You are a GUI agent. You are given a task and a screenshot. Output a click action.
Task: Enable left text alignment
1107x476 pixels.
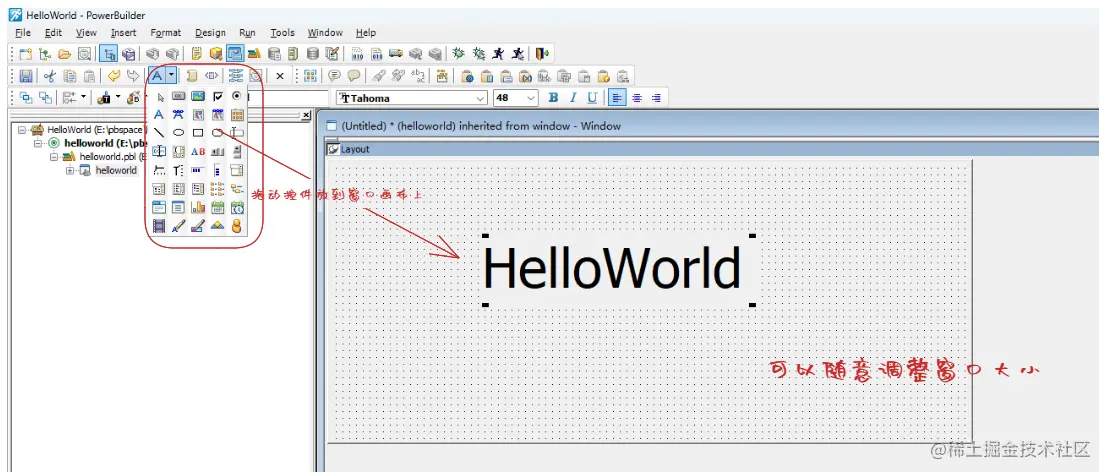click(617, 97)
